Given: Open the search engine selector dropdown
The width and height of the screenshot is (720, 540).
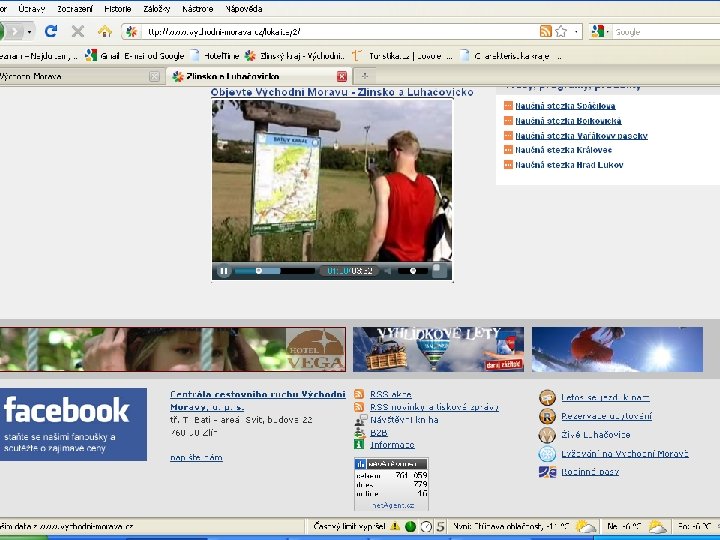Looking at the screenshot, I should [x=601, y=31].
